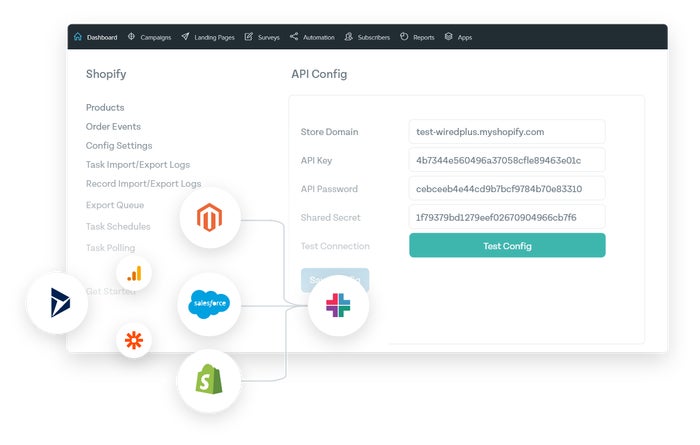Select the Zapier orange asterisk icon
Viewport: 700px width, 445px height.
[x=134, y=341]
